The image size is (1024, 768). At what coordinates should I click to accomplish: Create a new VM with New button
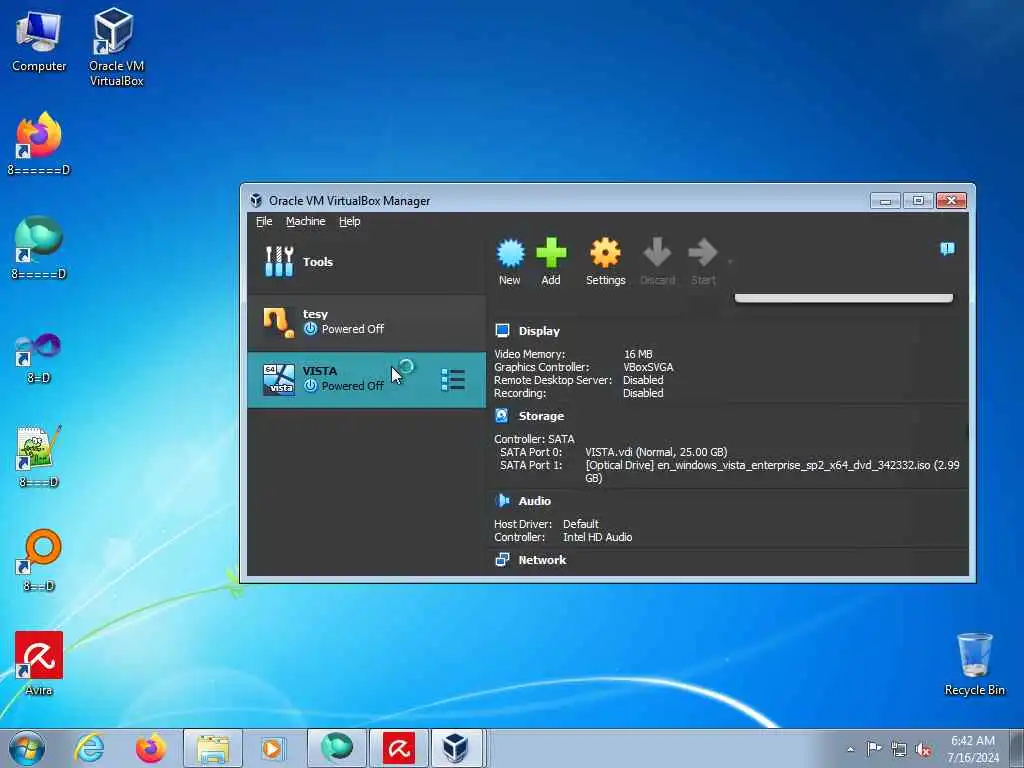coord(510,262)
